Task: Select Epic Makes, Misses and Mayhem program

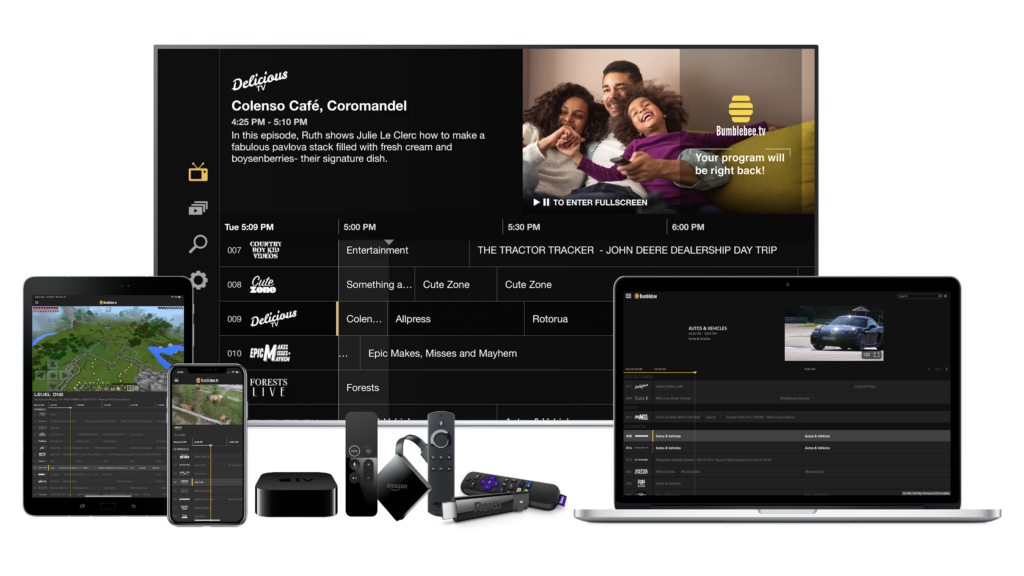Action: 442,354
